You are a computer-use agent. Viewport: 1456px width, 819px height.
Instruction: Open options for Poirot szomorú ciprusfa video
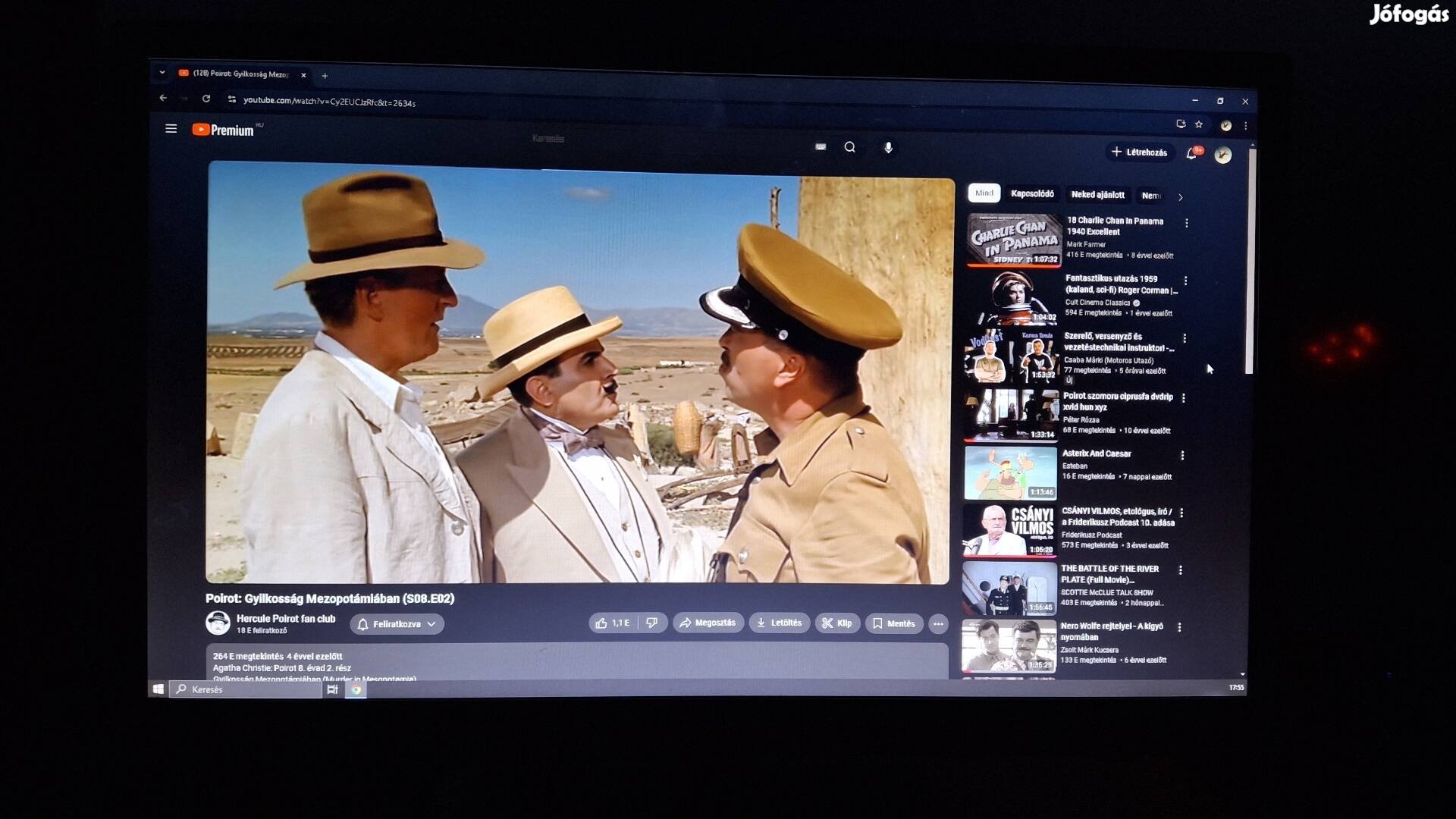point(1183,398)
